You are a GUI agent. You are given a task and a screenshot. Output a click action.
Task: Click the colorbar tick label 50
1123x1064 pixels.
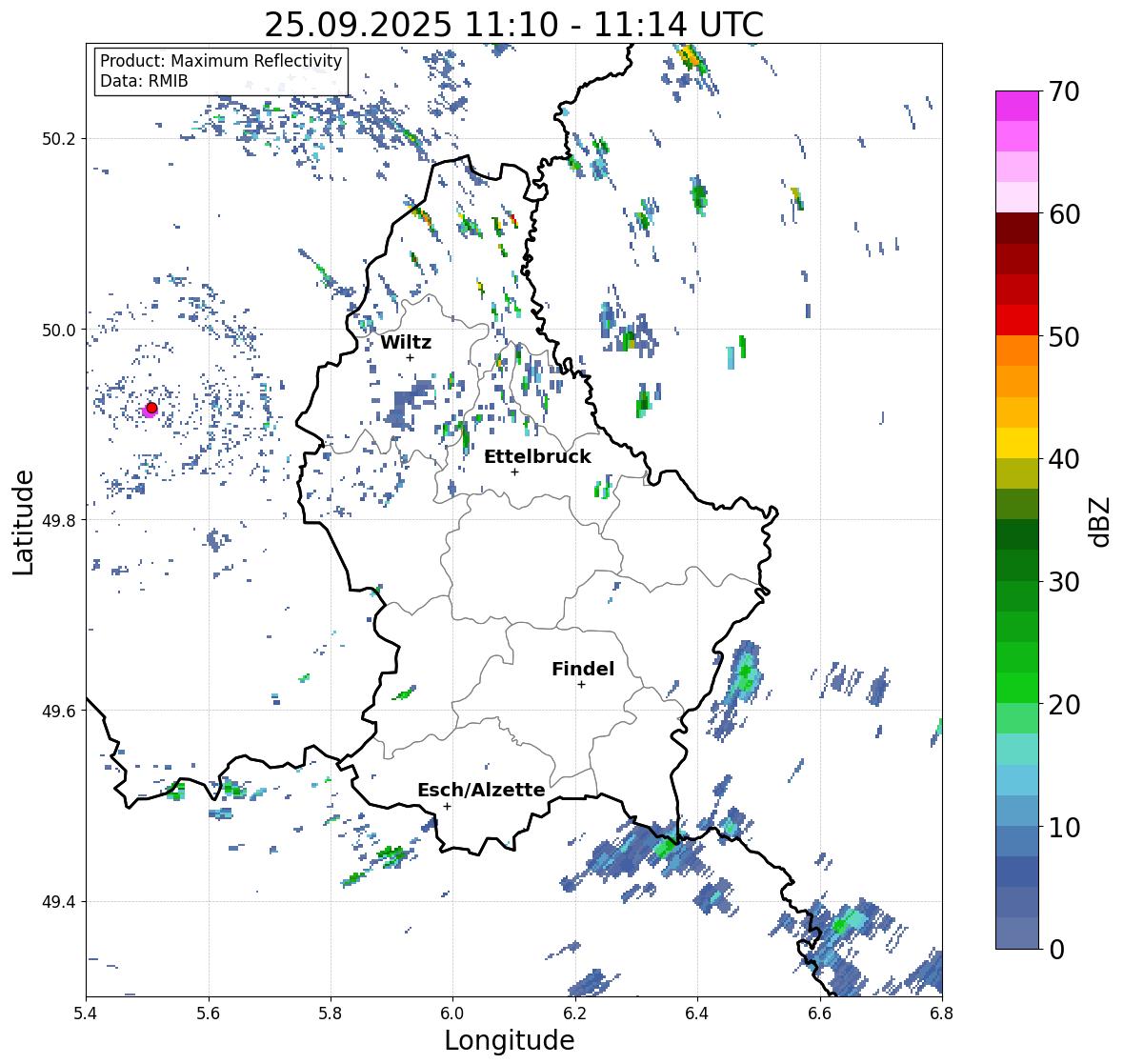click(1064, 336)
